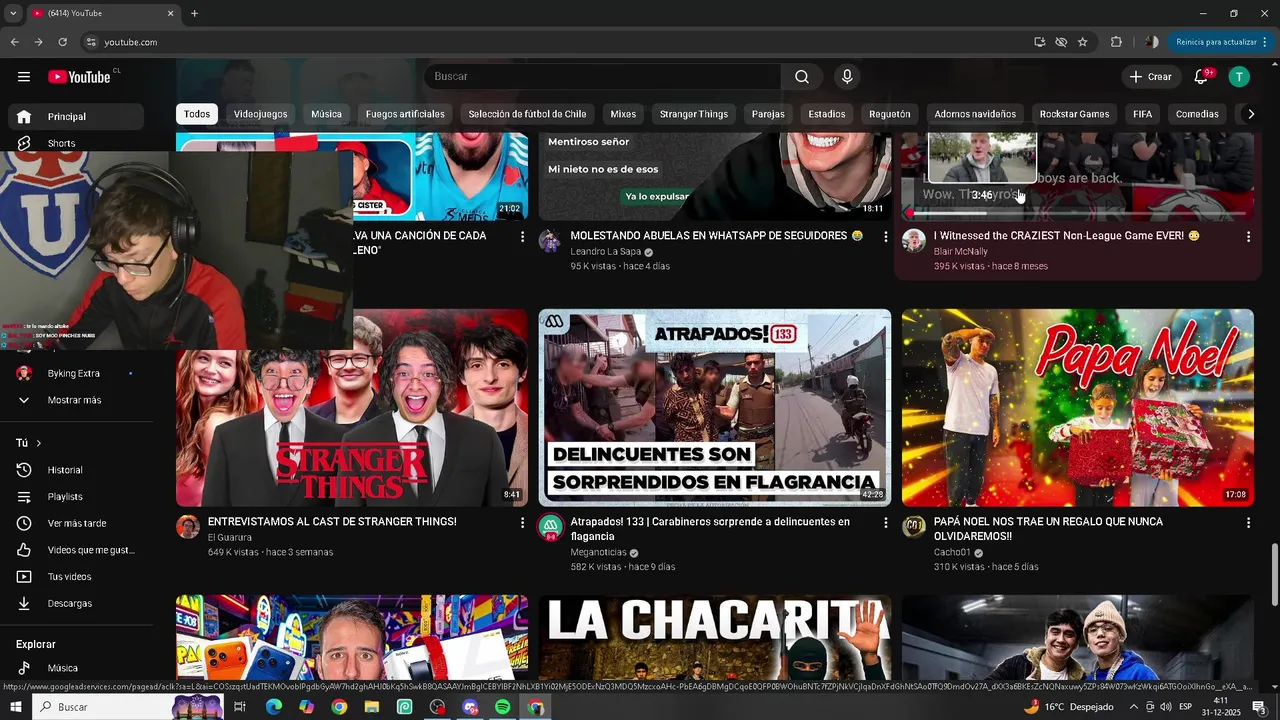This screenshot has width=1280, height=720.
Task: Click the YouTube logo
Action: (x=79, y=77)
